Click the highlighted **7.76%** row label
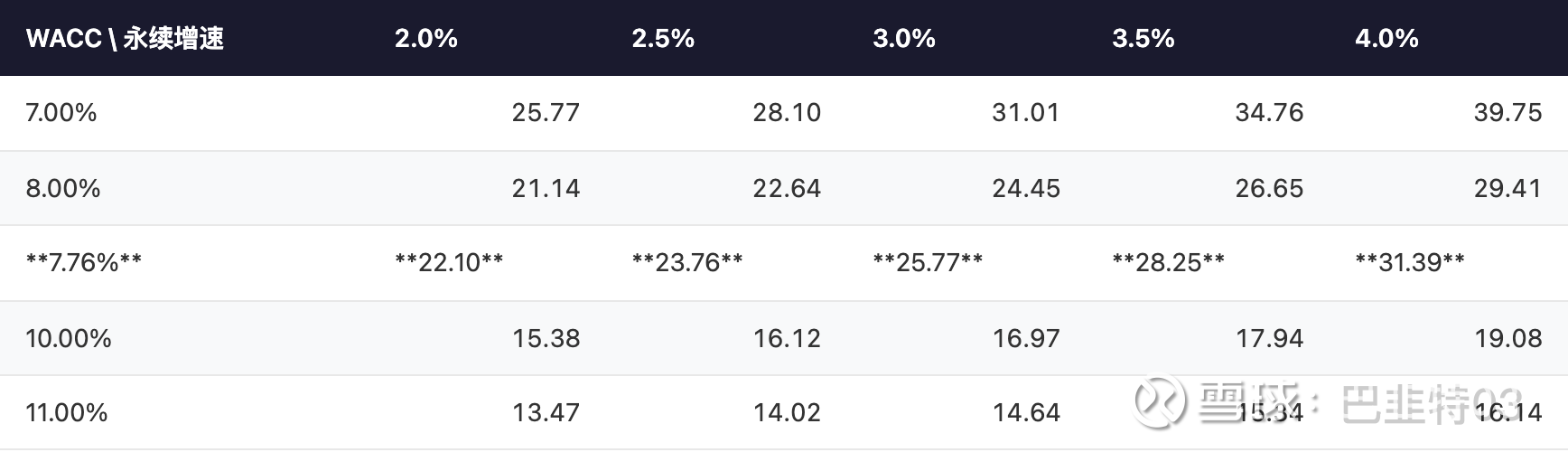The height and width of the screenshot is (452, 1568). (x=83, y=262)
